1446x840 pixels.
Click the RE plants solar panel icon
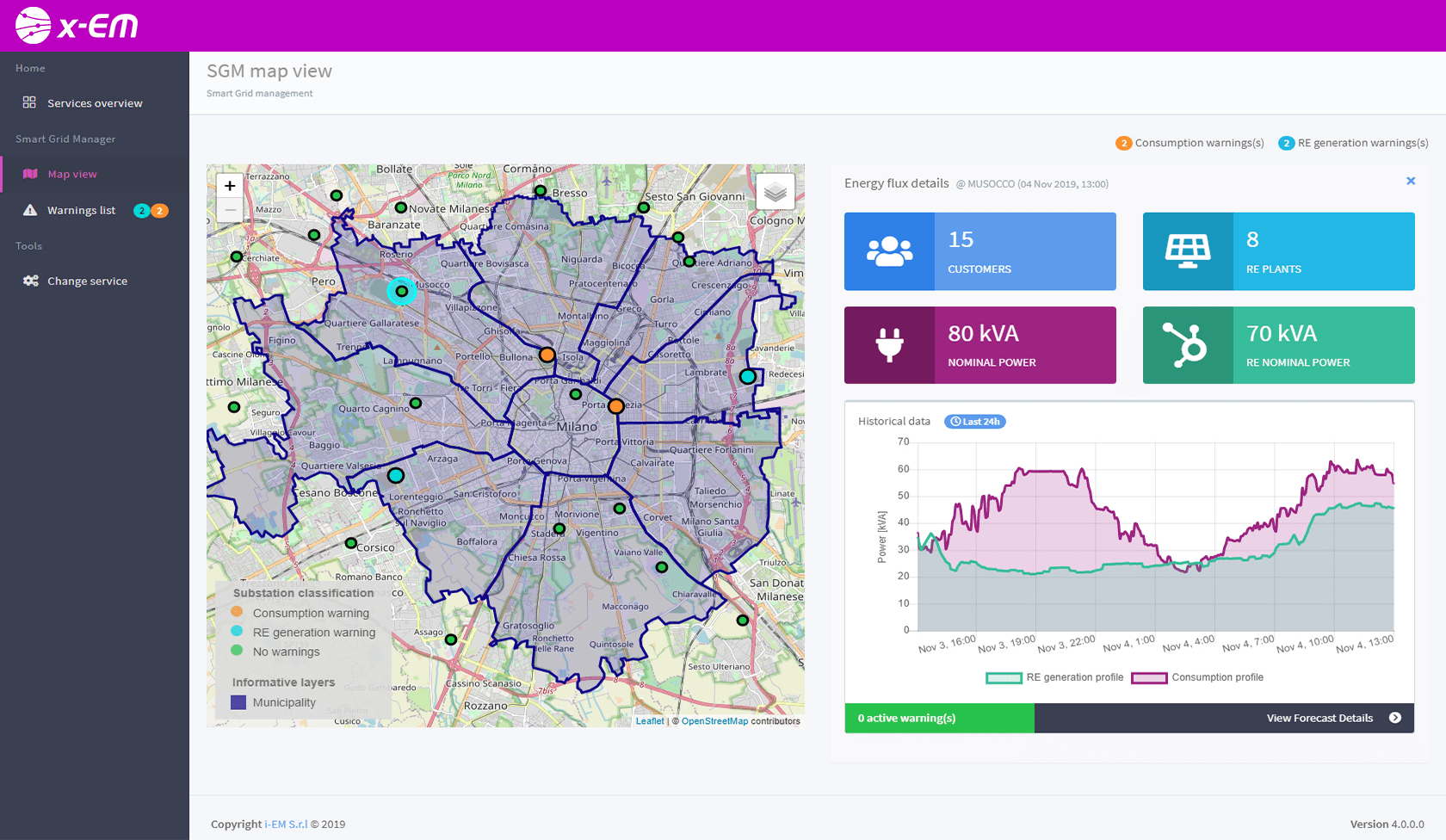point(1187,251)
